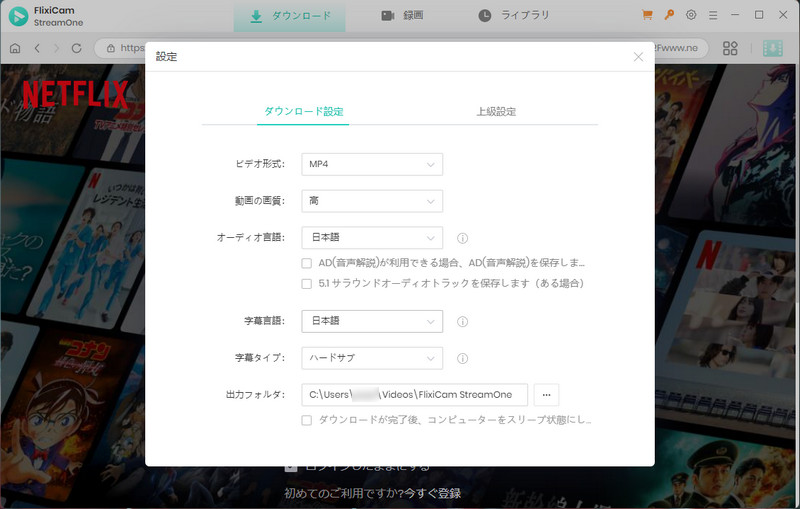Switch to 上級設定 tab
This screenshot has width=800, height=509.
point(496,111)
